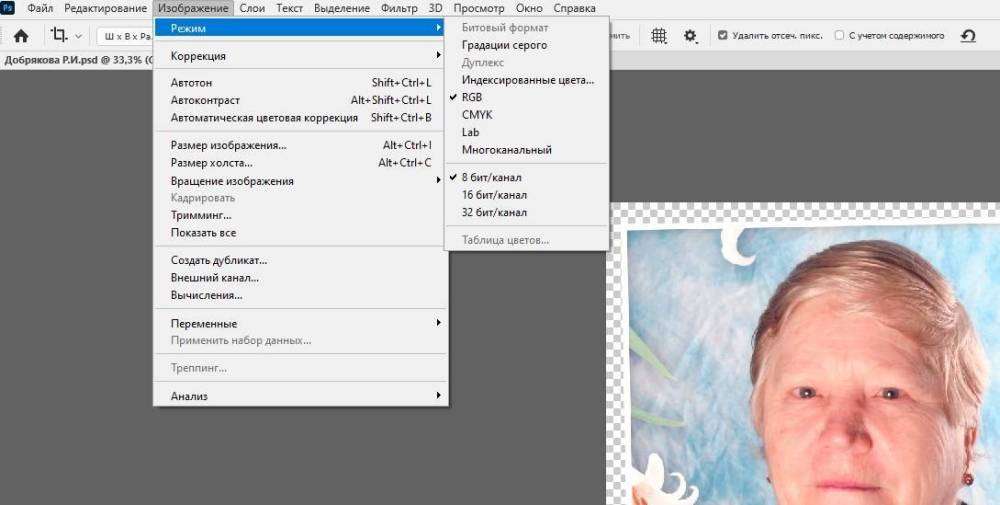Select the Crop tool icon
The width and height of the screenshot is (1000, 505).
tap(59, 36)
